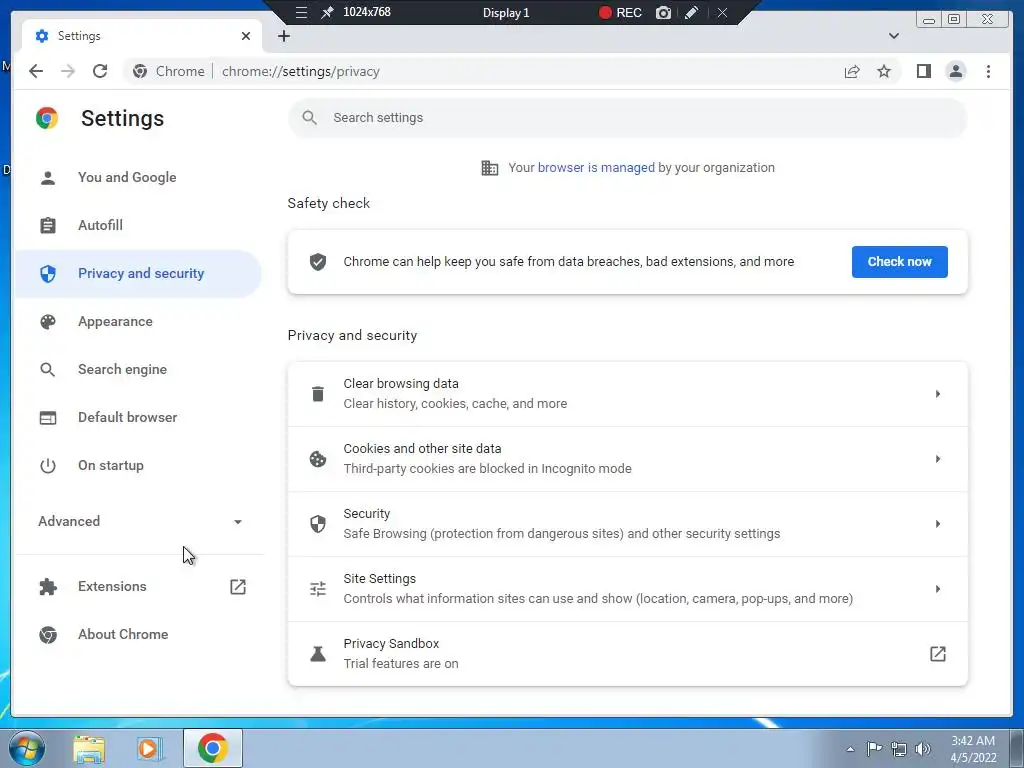Screen dimensions: 1024x768
Task: Open Search engine settings
Action: tap(137, 370)
